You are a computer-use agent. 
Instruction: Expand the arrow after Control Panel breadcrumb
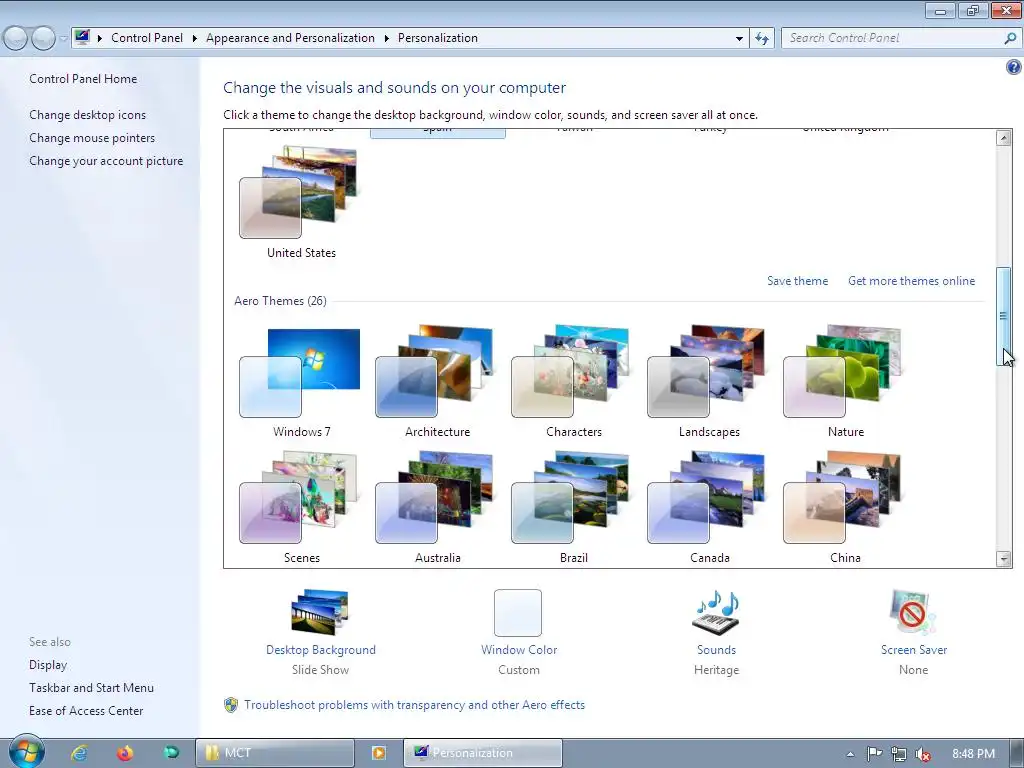pos(195,38)
